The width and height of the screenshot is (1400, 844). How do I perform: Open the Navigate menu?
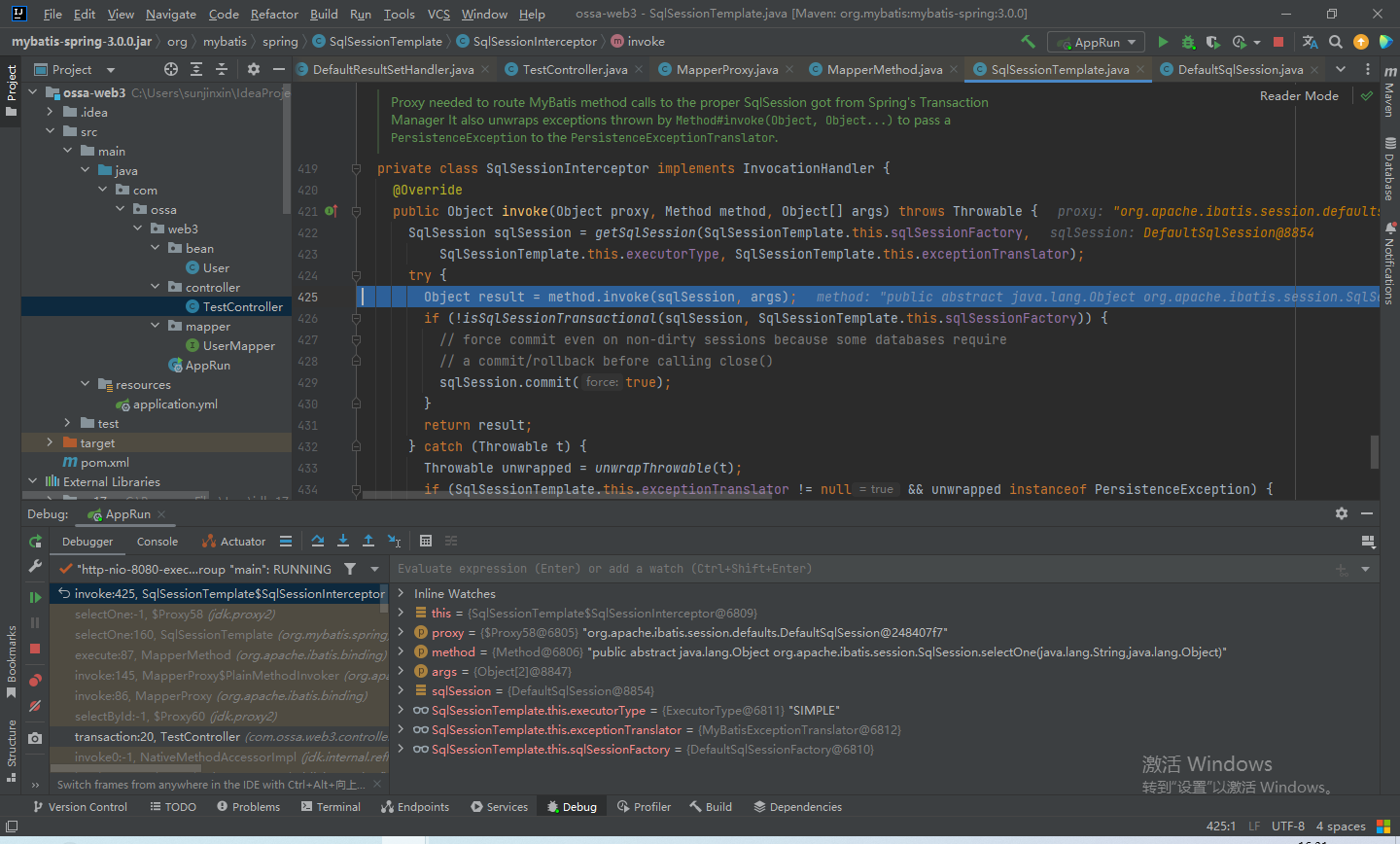point(171,14)
